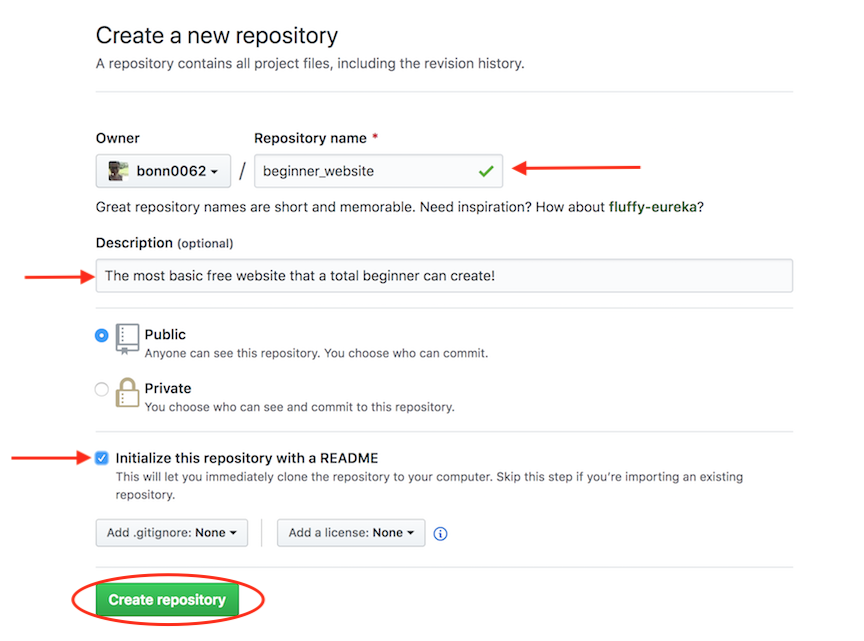The width and height of the screenshot is (864, 641).
Task: Expand the Add a license dropdown
Action: pos(351,533)
